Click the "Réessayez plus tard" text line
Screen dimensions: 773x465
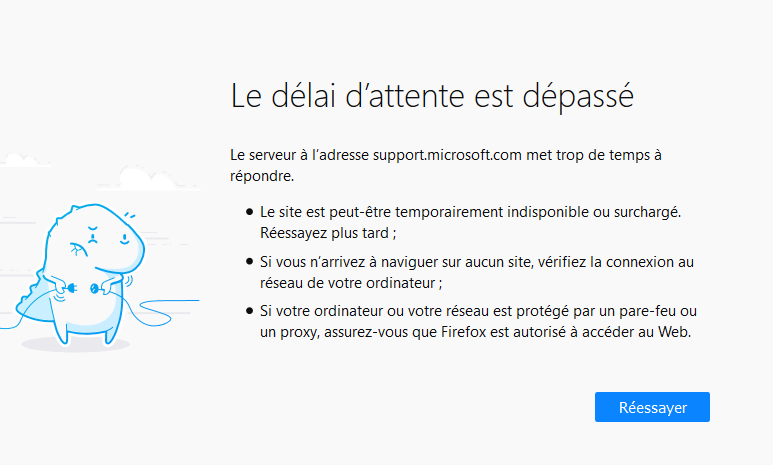(x=328, y=233)
